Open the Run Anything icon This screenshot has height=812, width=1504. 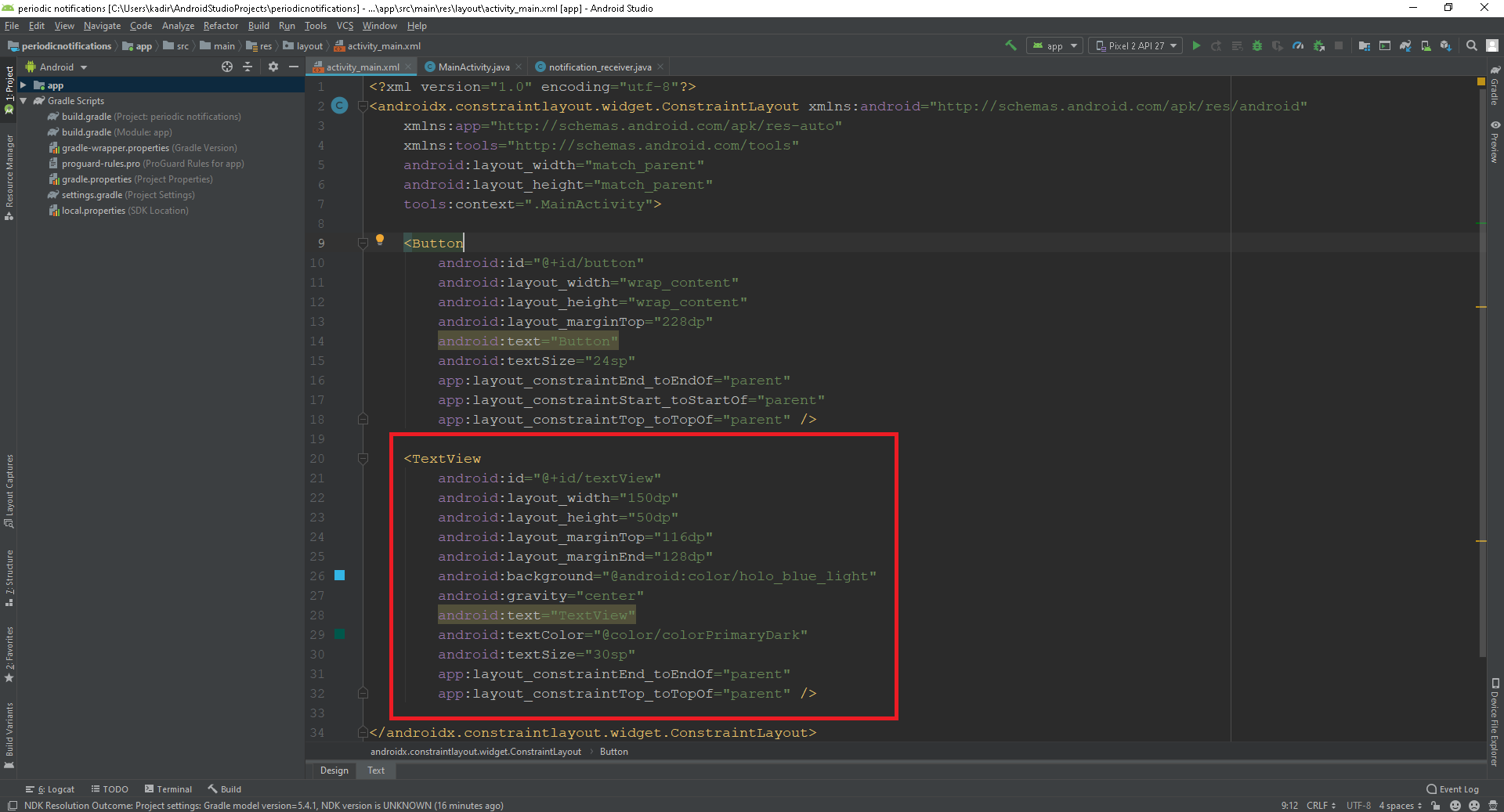[x=1385, y=45]
